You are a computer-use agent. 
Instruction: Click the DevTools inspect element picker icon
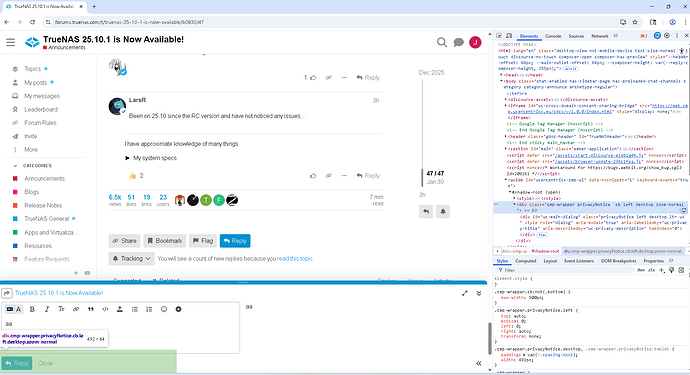coord(499,36)
